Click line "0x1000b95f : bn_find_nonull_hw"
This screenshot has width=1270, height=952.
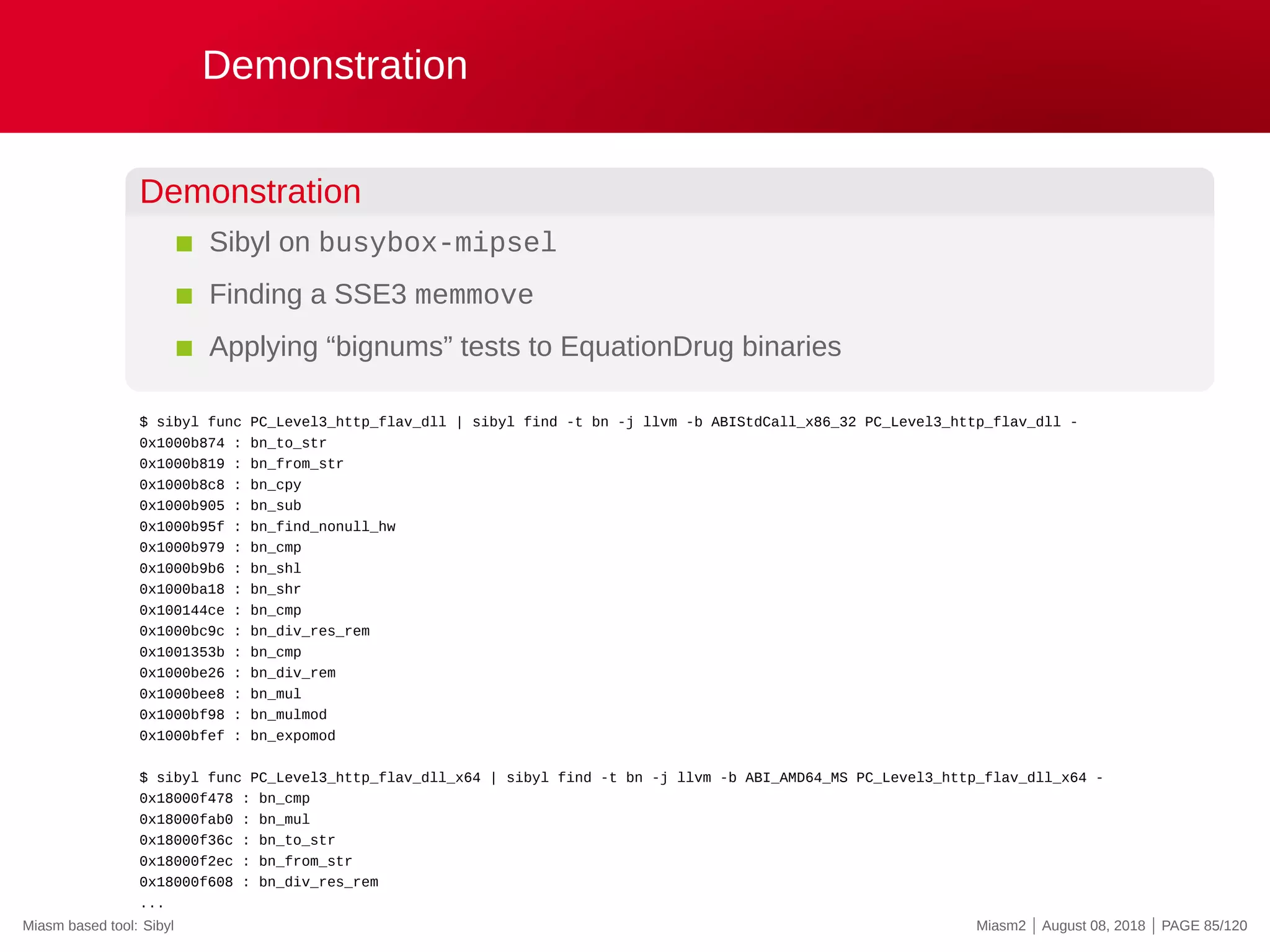(x=267, y=527)
